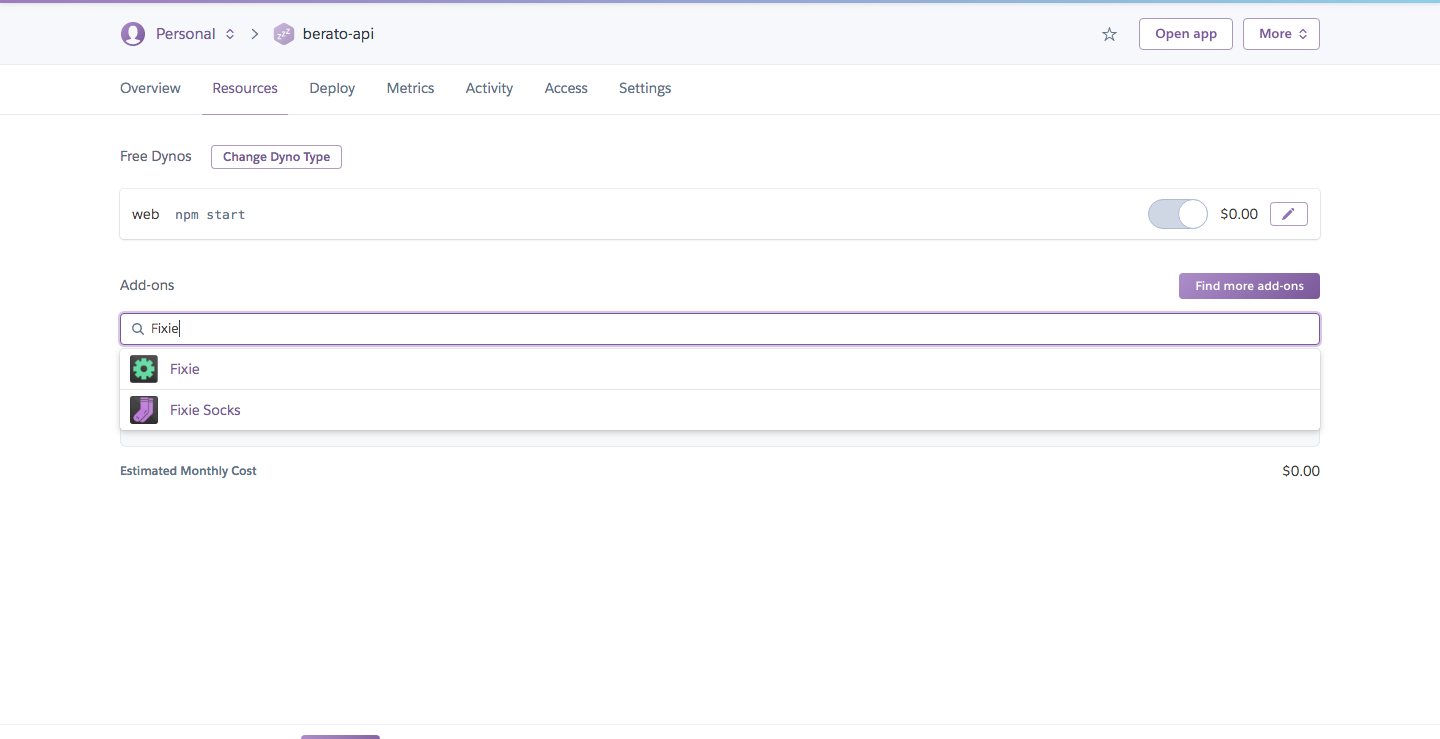The image size is (1440, 739).
Task: Choose Fixie from the add-on suggestions
Action: 720,369
